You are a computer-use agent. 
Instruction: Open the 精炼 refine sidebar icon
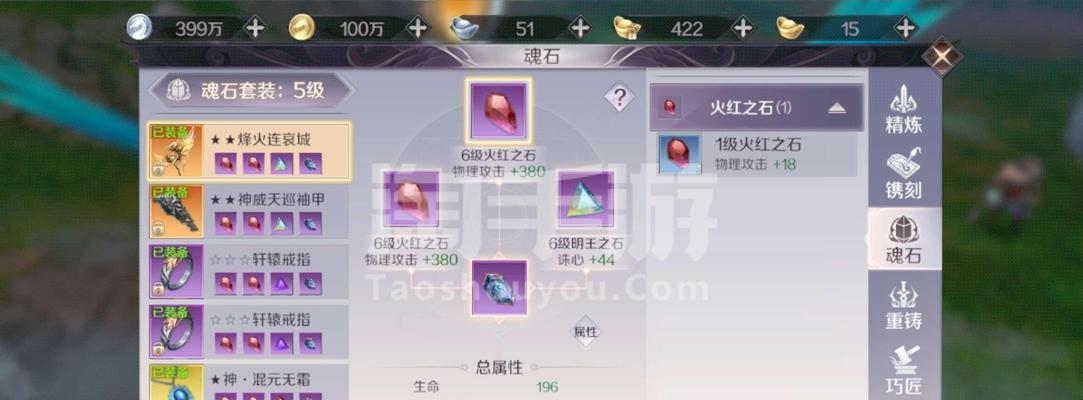pyautogui.click(x=903, y=111)
